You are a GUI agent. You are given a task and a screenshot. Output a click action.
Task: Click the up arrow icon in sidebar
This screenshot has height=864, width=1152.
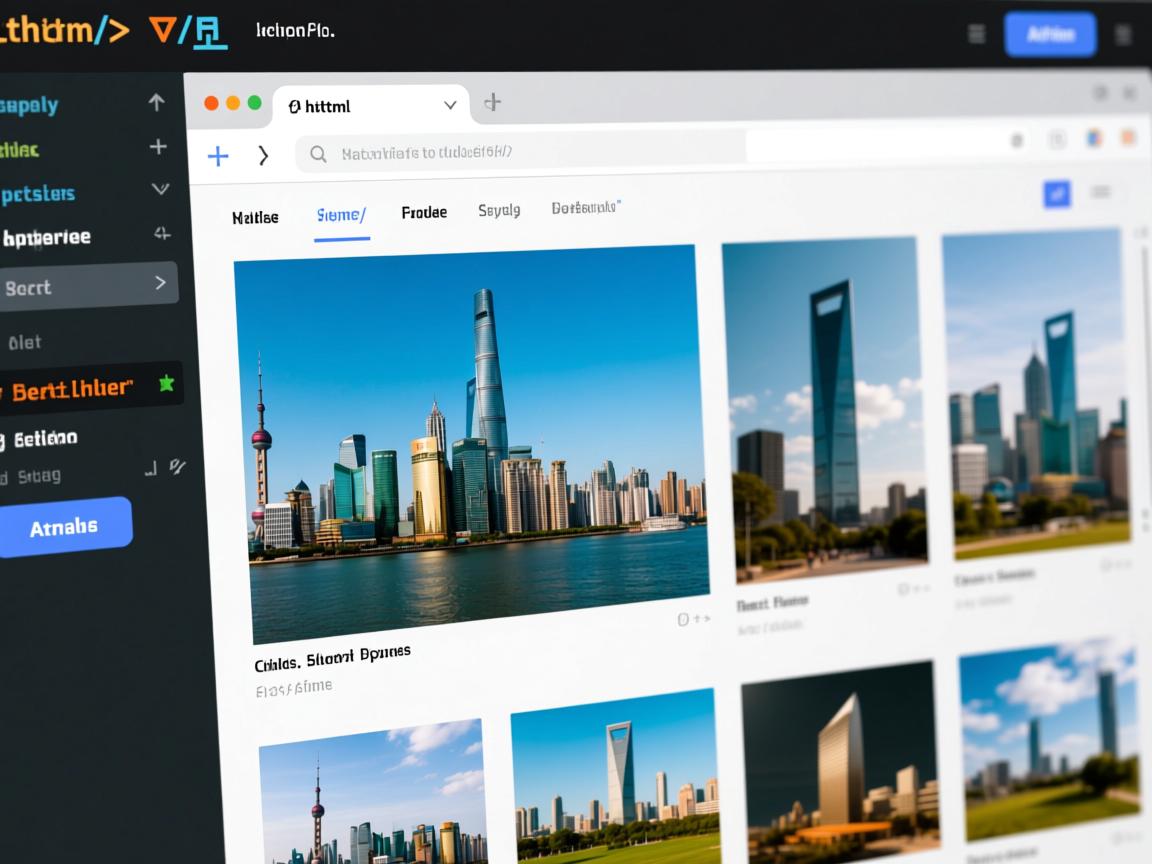point(156,102)
